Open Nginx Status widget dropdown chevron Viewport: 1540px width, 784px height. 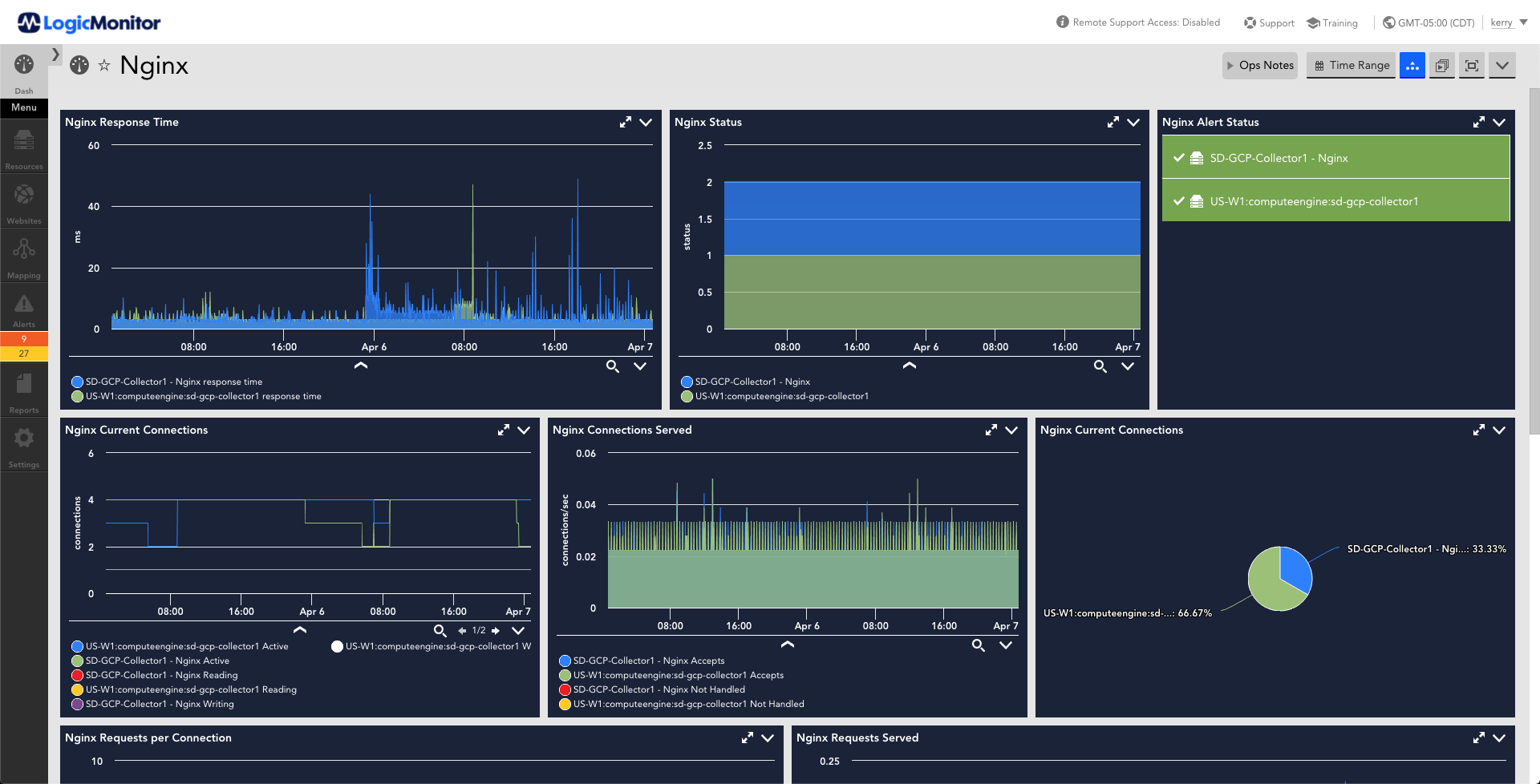pos(1133,122)
